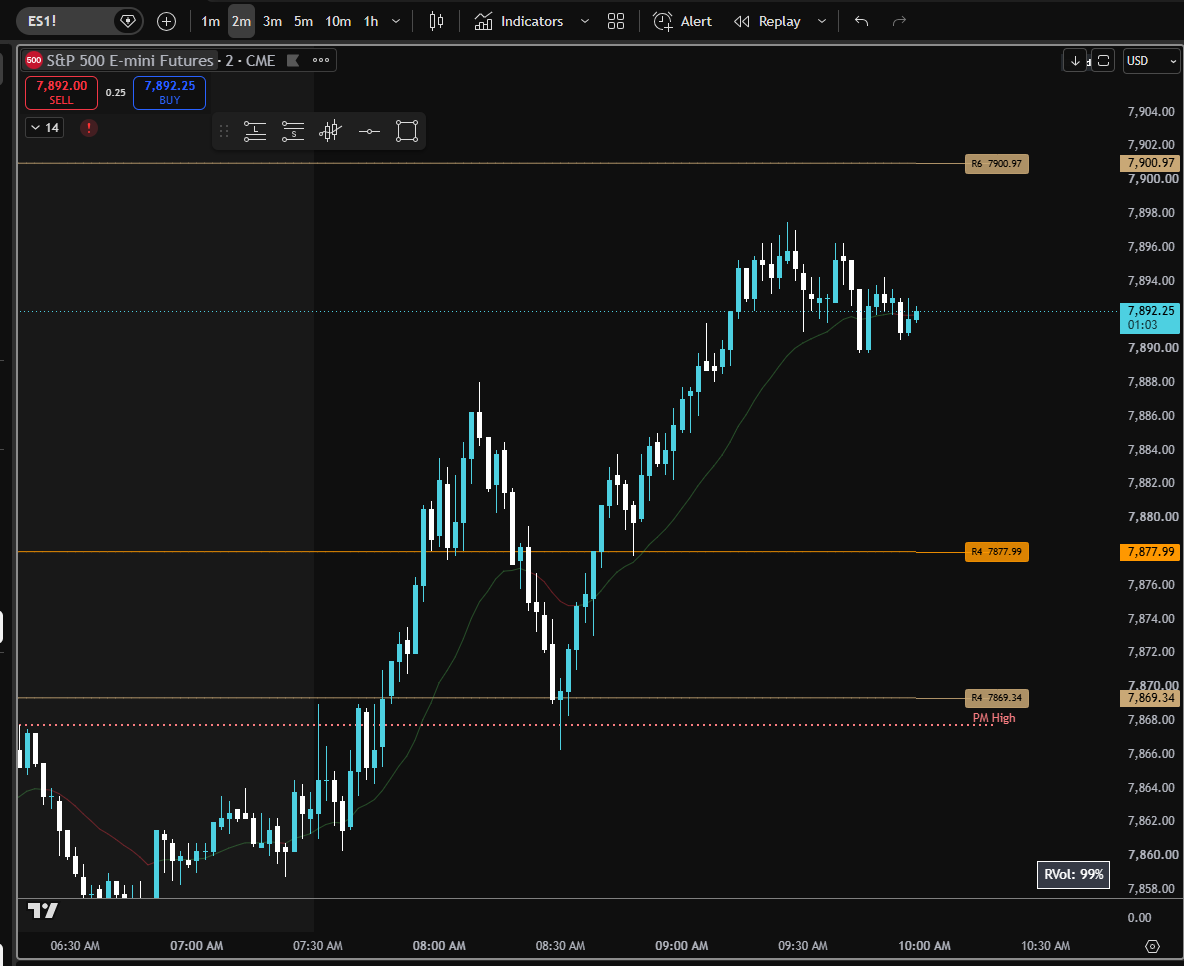Click the current price 7,892.25 countdown tag

(1150, 318)
